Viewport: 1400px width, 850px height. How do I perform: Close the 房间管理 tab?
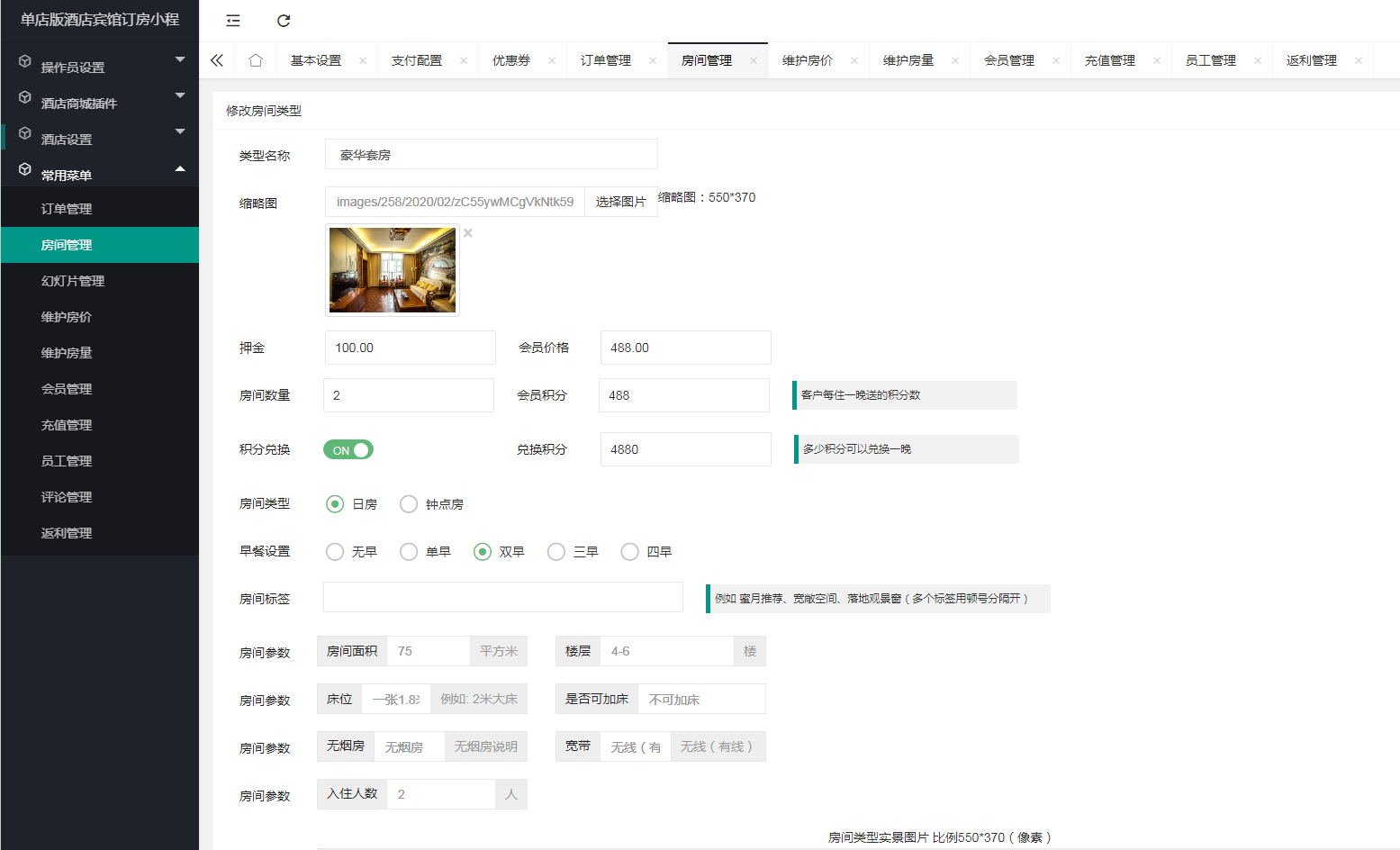pyautogui.click(x=754, y=61)
